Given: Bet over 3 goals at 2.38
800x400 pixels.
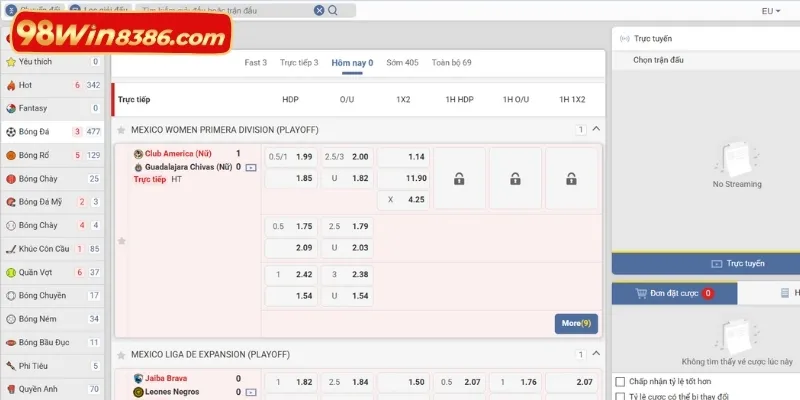Looking at the screenshot, I should (x=347, y=274).
